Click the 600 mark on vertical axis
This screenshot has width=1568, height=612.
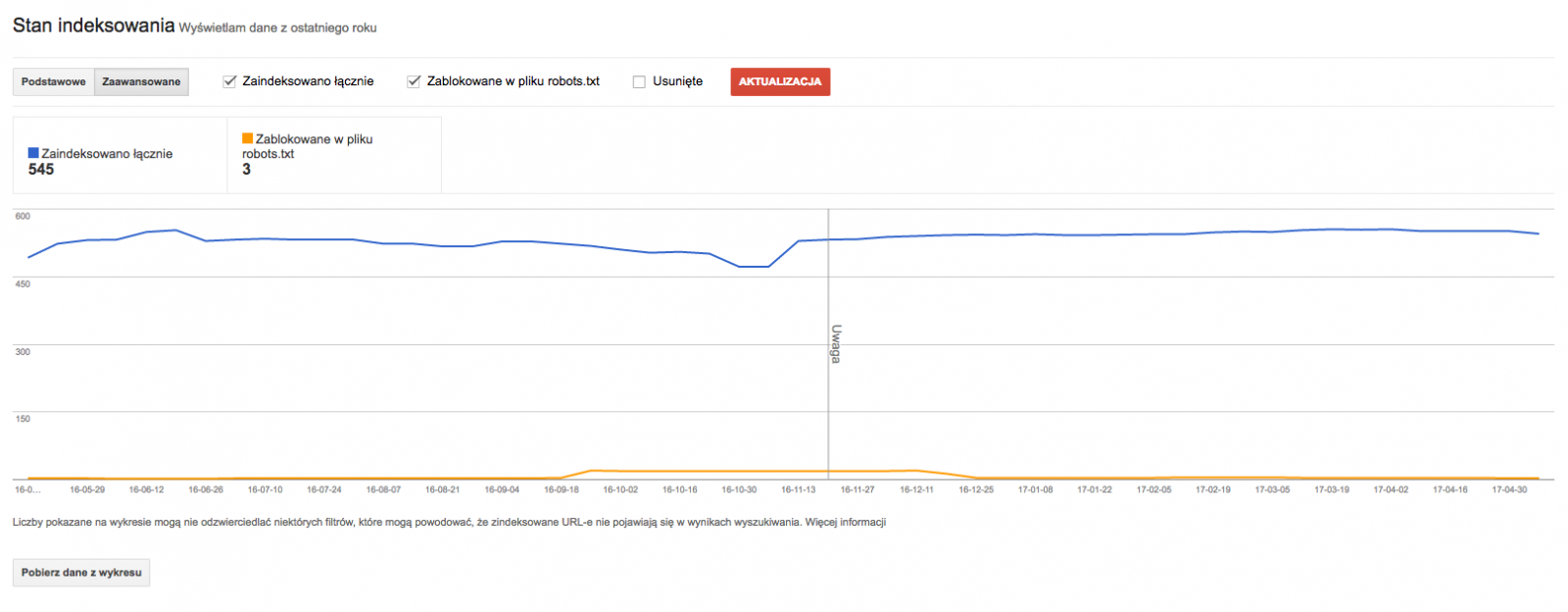click(x=22, y=214)
